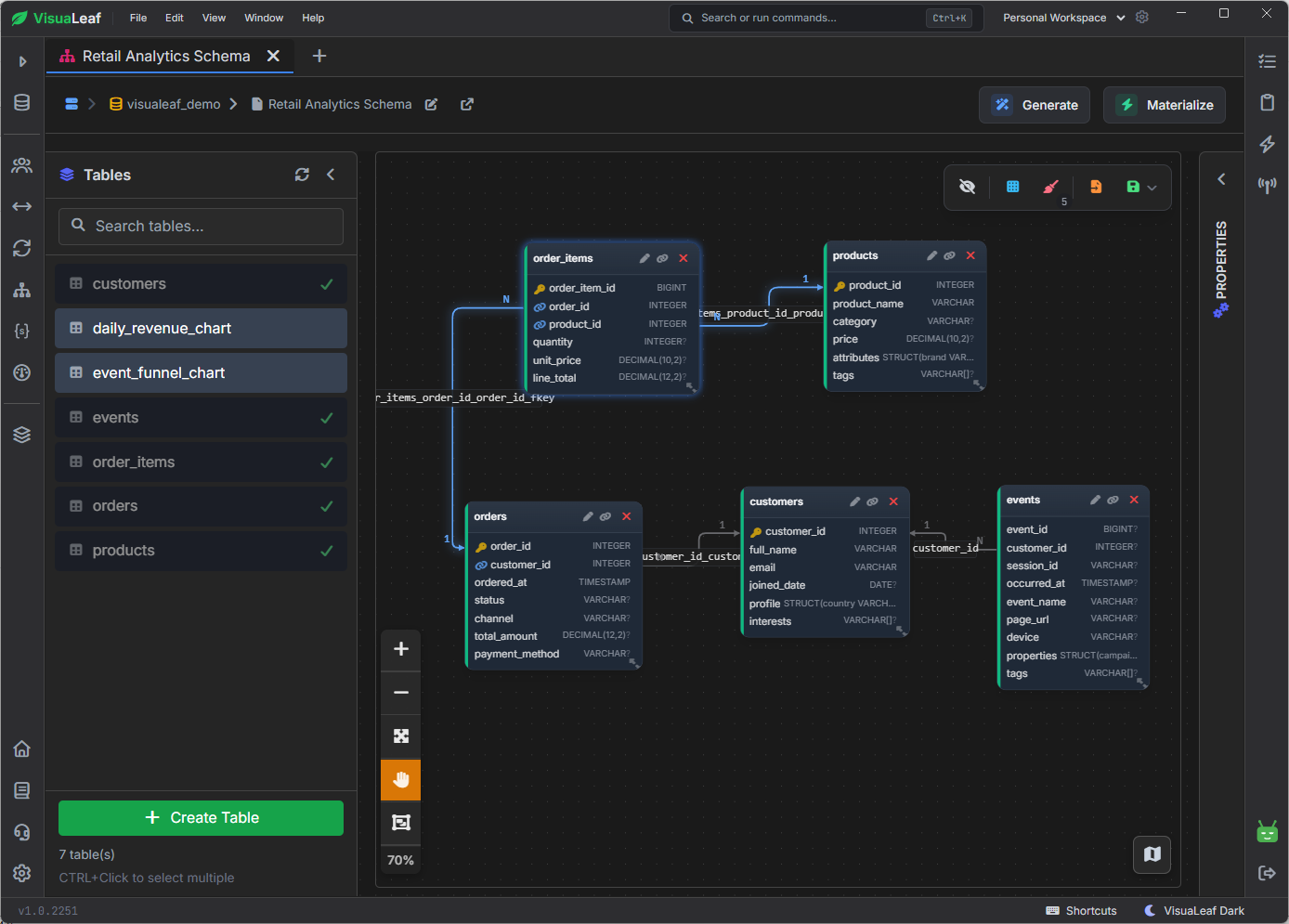Open the green save dropdown

(x=1141, y=187)
